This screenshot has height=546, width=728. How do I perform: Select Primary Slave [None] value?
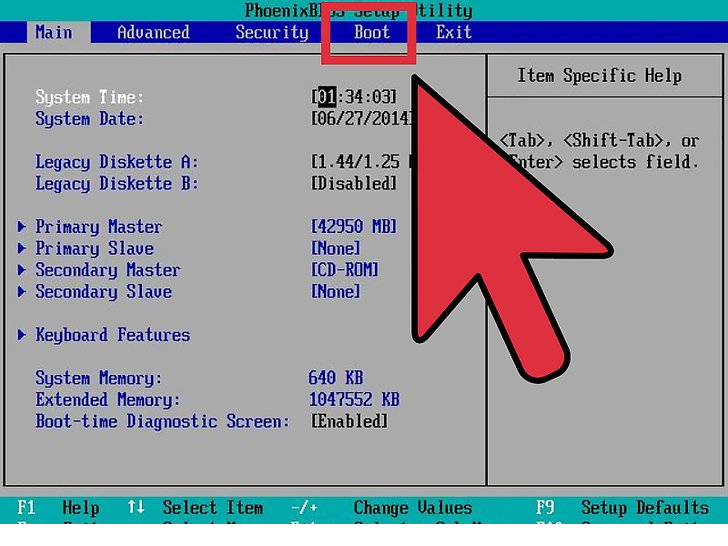[336, 248]
